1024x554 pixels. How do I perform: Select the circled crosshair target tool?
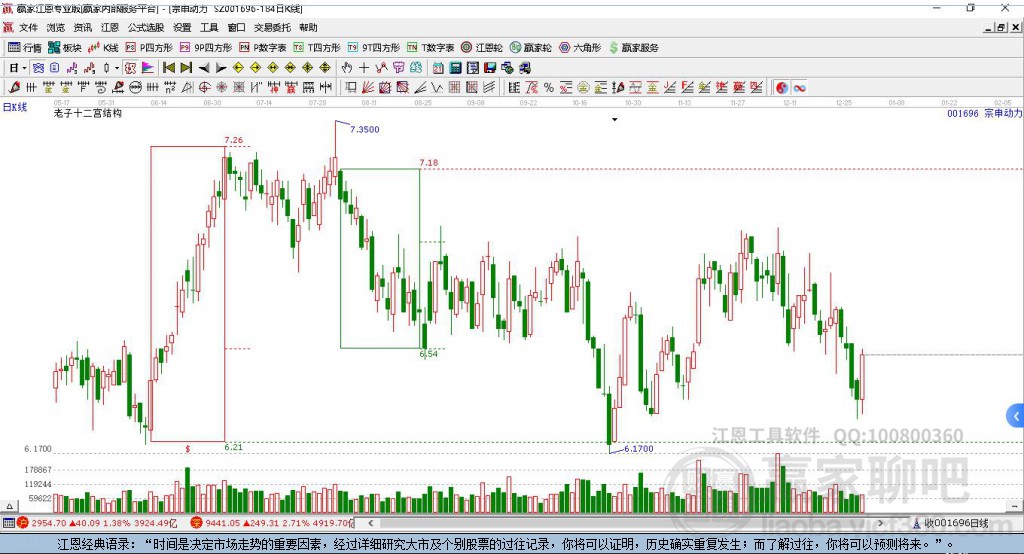(x=204, y=88)
